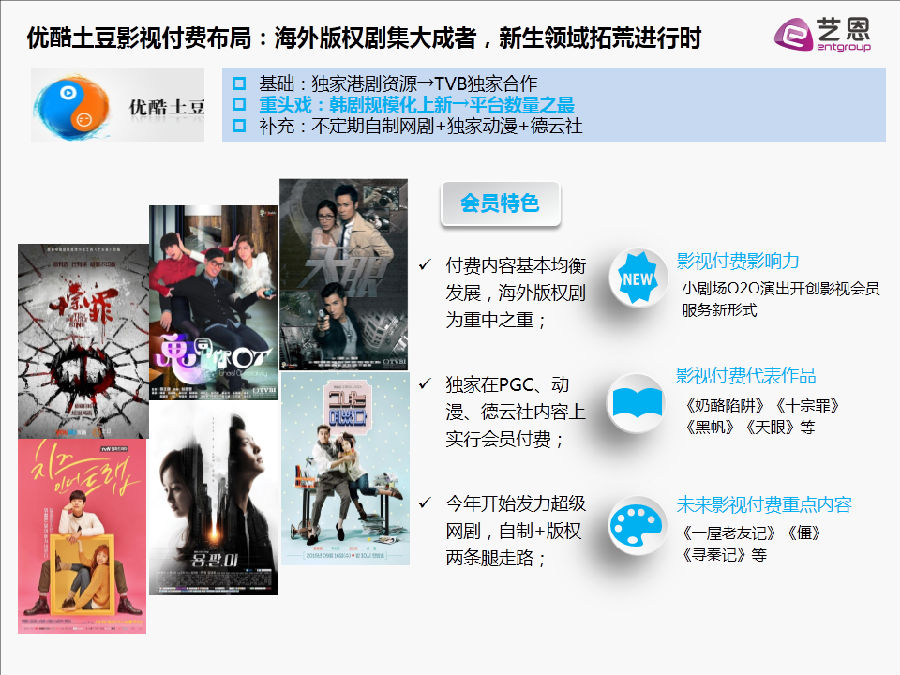Open the Yong-pal Korean drama poster
Viewport: 900px width, 675px height.
[214, 497]
